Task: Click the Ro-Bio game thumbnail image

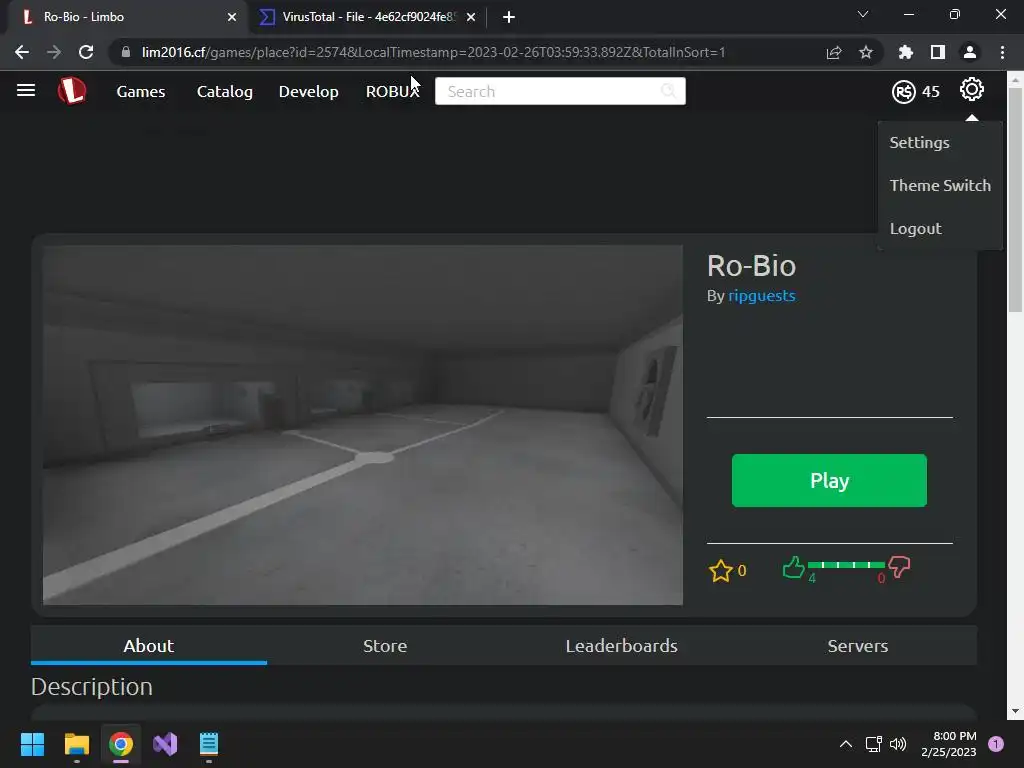Action: point(362,424)
